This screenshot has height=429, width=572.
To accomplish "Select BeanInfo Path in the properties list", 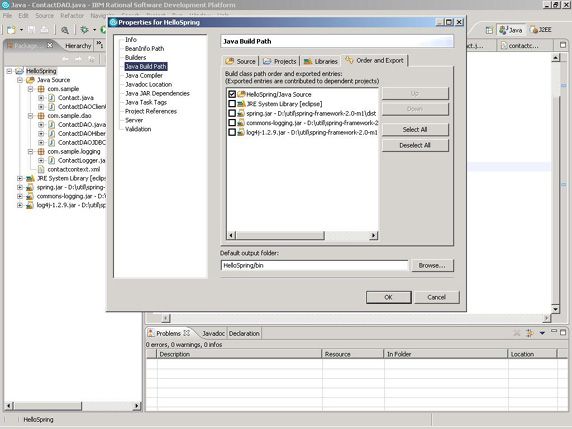I will (x=144, y=49).
